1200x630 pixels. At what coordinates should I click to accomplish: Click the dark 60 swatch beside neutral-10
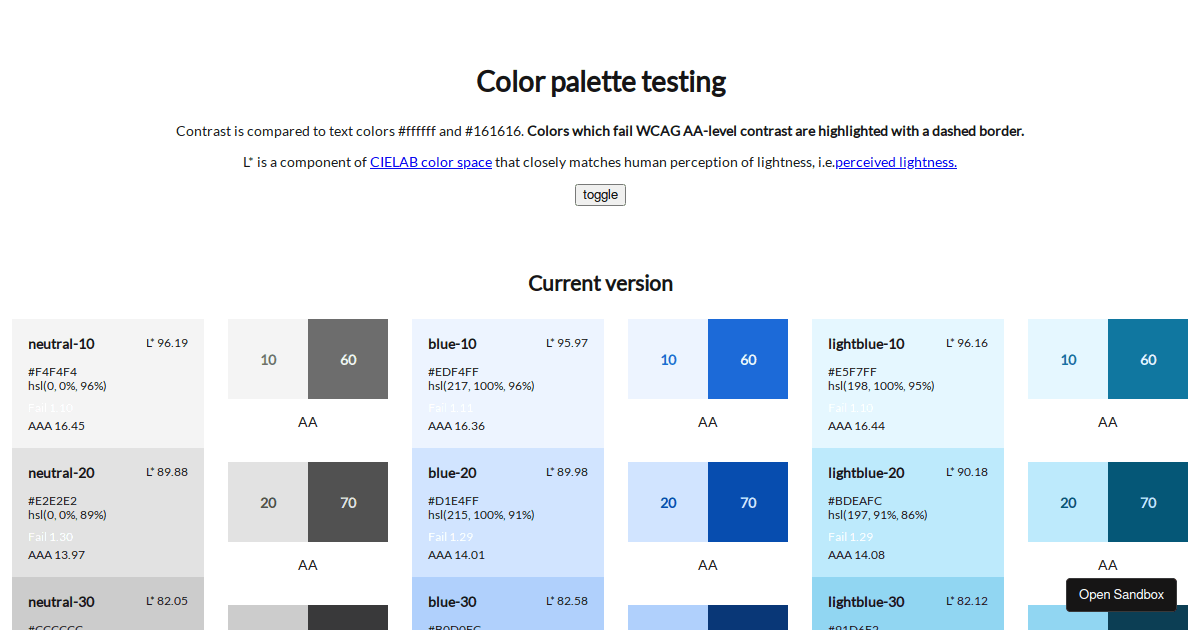(x=347, y=358)
